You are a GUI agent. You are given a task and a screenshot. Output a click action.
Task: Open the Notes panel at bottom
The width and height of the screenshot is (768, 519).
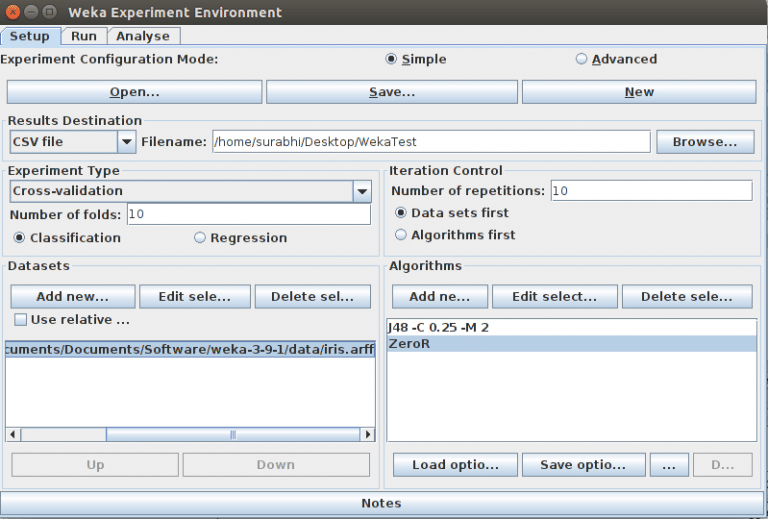coord(380,503)
